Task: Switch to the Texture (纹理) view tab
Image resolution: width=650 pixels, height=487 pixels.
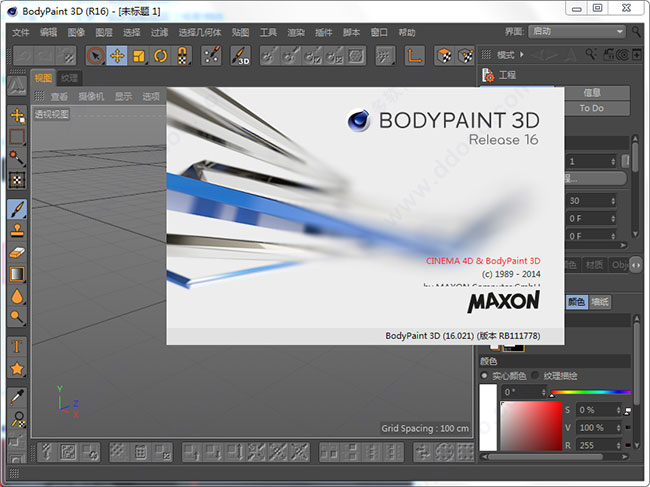Action: [x=69, y=78]
